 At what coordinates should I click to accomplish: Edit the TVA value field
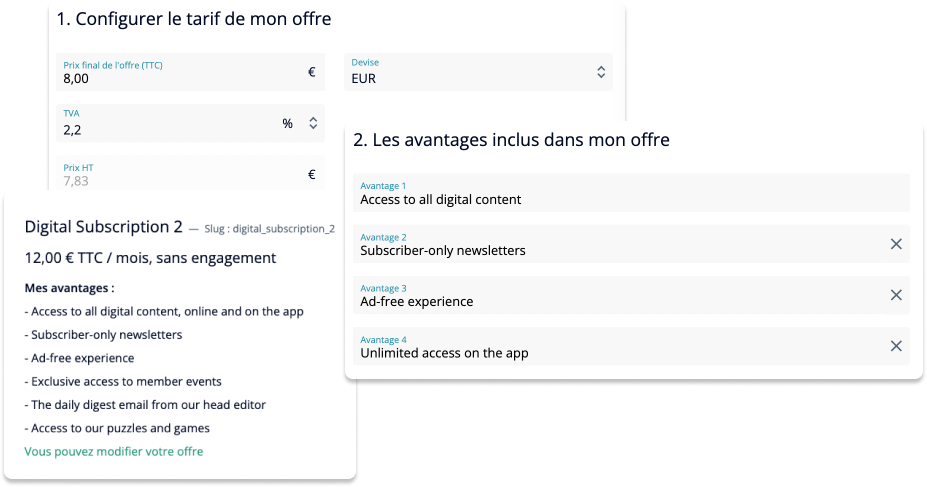190,123
